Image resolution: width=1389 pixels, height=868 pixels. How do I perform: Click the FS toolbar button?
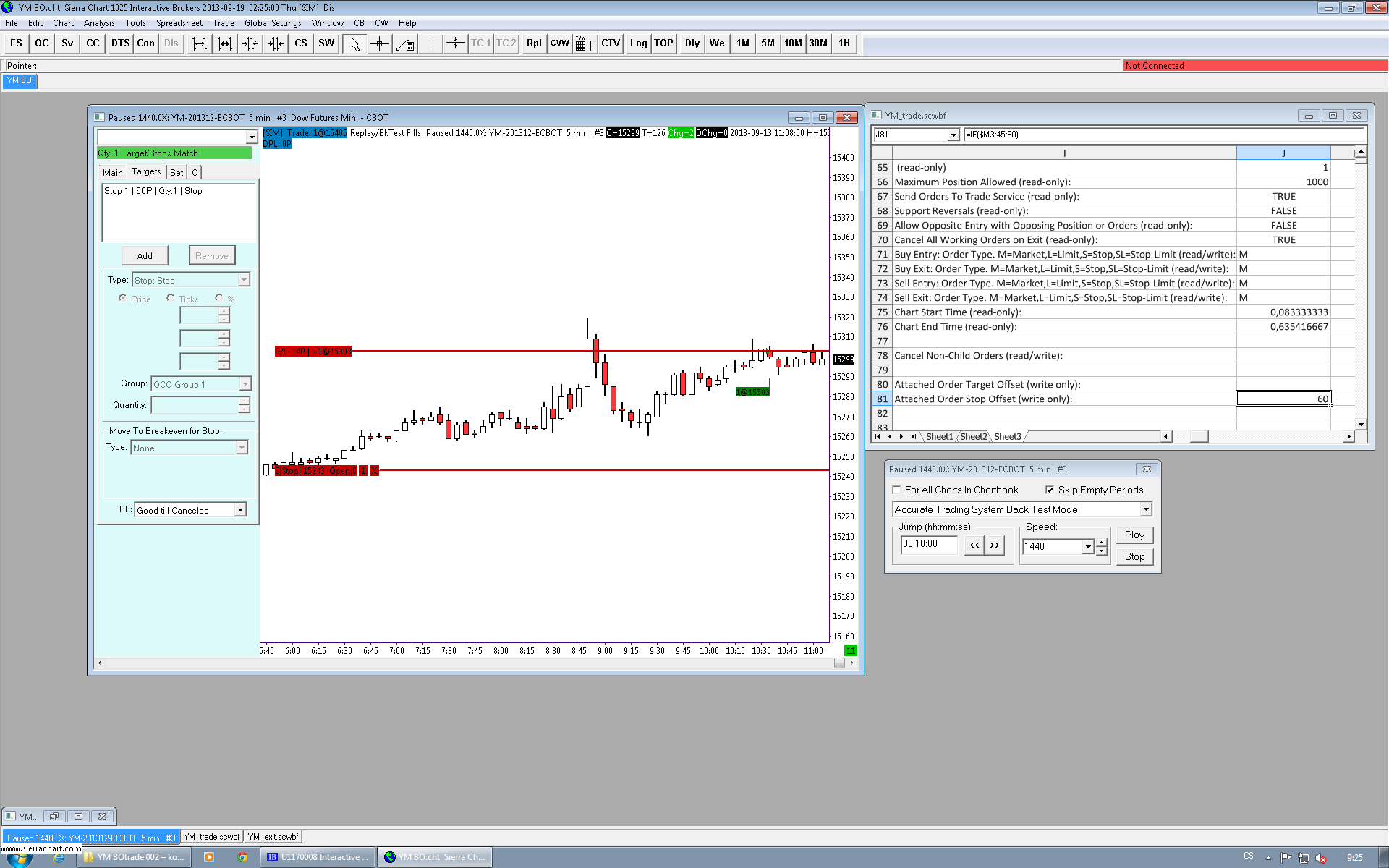pos(16,43)
